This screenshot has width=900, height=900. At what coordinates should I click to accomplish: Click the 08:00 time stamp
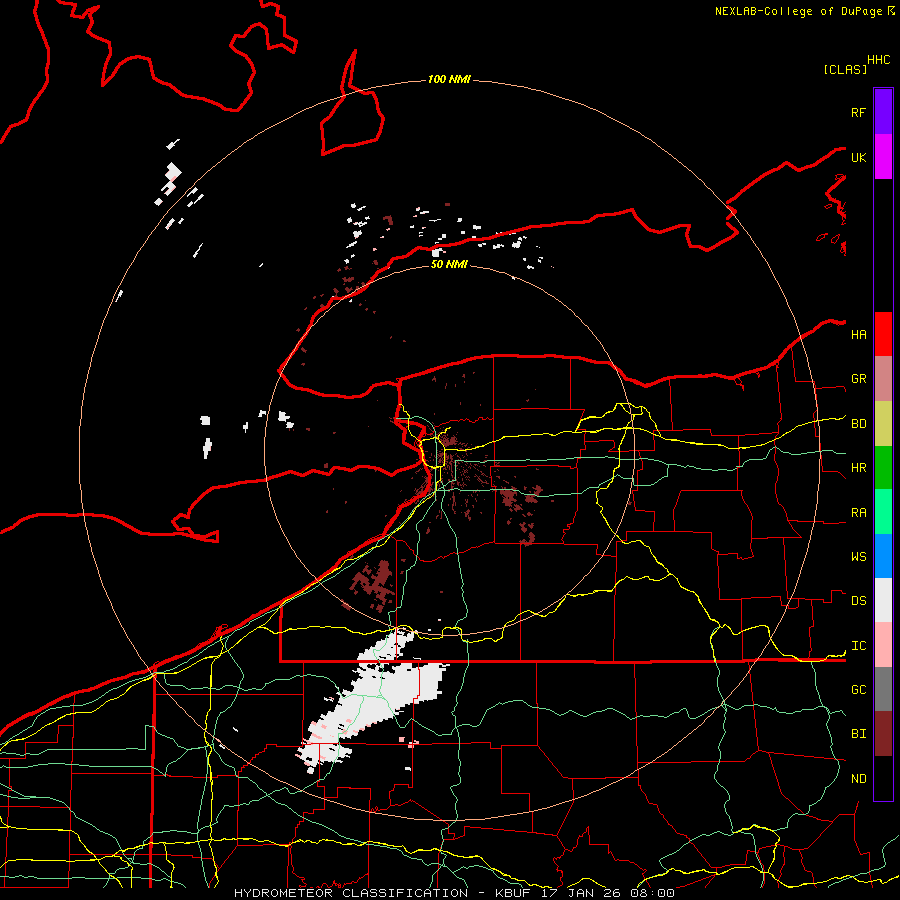point(652,893)
